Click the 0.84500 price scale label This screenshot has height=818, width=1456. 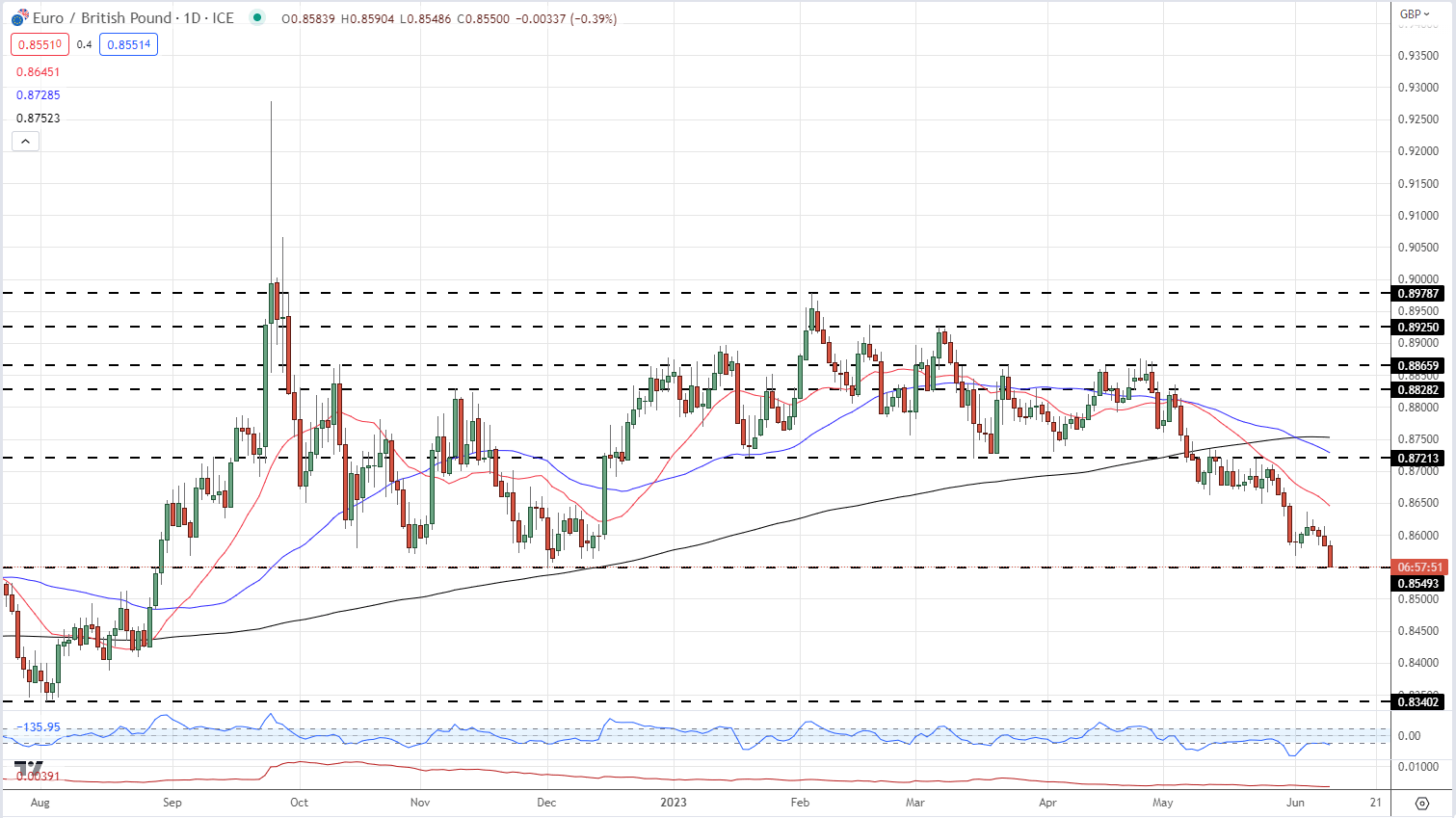click(1418, 631)
